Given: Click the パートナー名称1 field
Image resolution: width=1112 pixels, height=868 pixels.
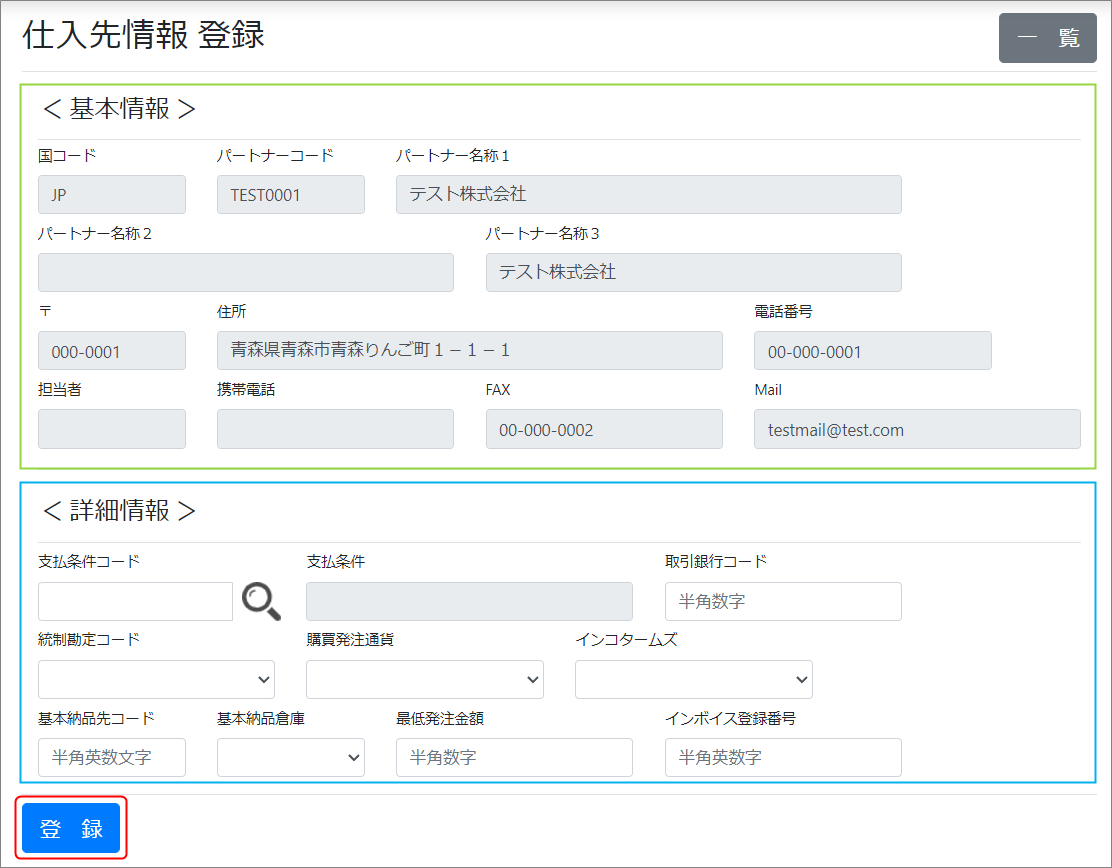Looking at the screenshot, I should click(648, 195).
